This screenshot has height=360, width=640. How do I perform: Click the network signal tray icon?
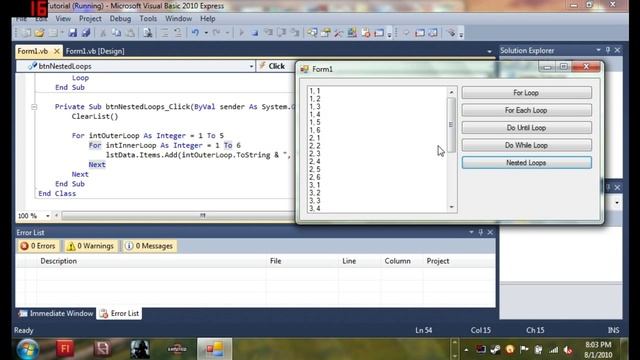click(x=553, y=350)
